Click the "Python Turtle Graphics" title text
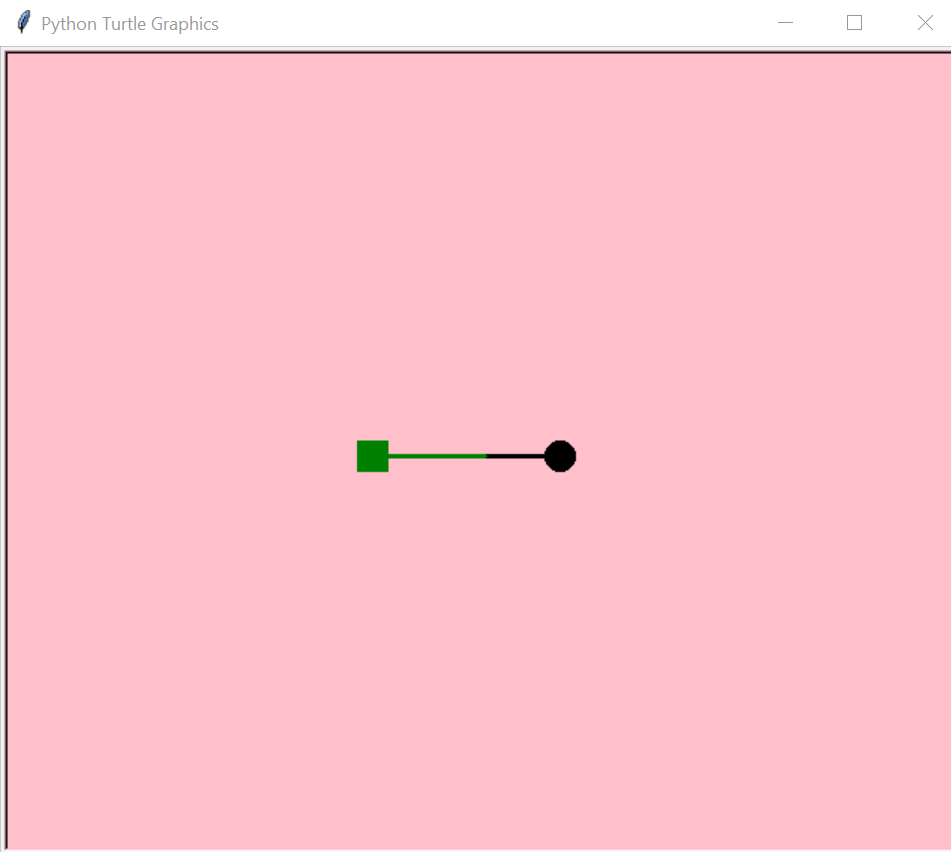 (130, 24)
